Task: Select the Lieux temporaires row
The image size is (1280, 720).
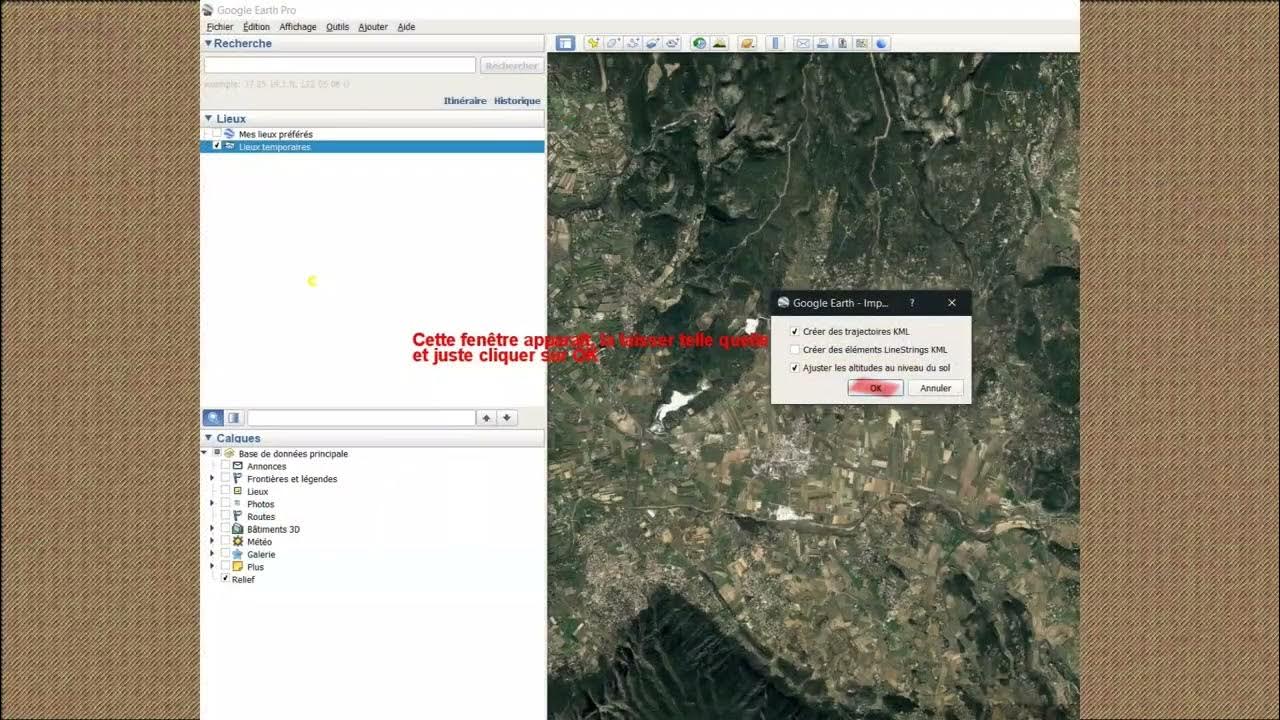Action: (372, 147)
